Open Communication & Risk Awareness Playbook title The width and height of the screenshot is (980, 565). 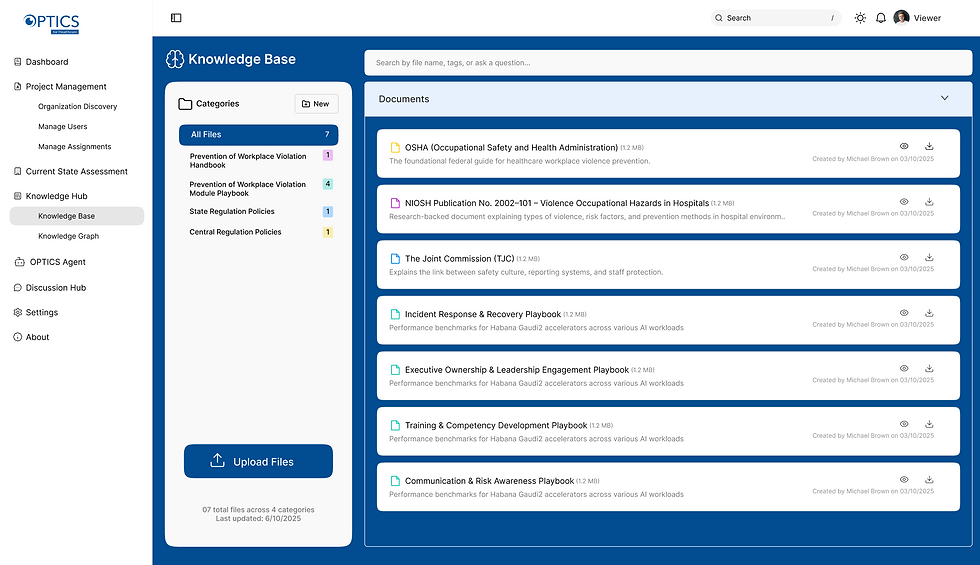(489, 481)
